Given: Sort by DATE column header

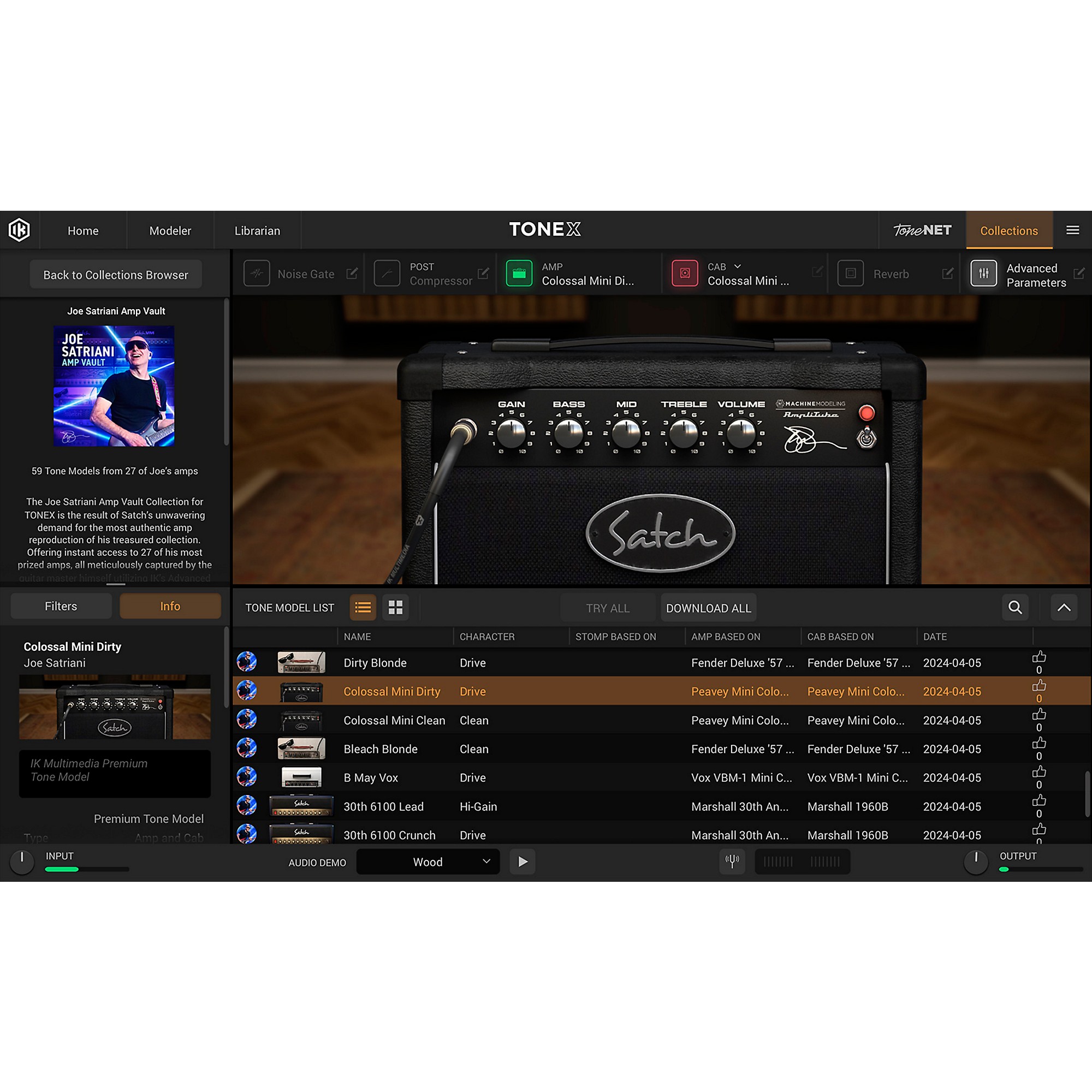Looking at the screenshot, I should coord(935,637).
